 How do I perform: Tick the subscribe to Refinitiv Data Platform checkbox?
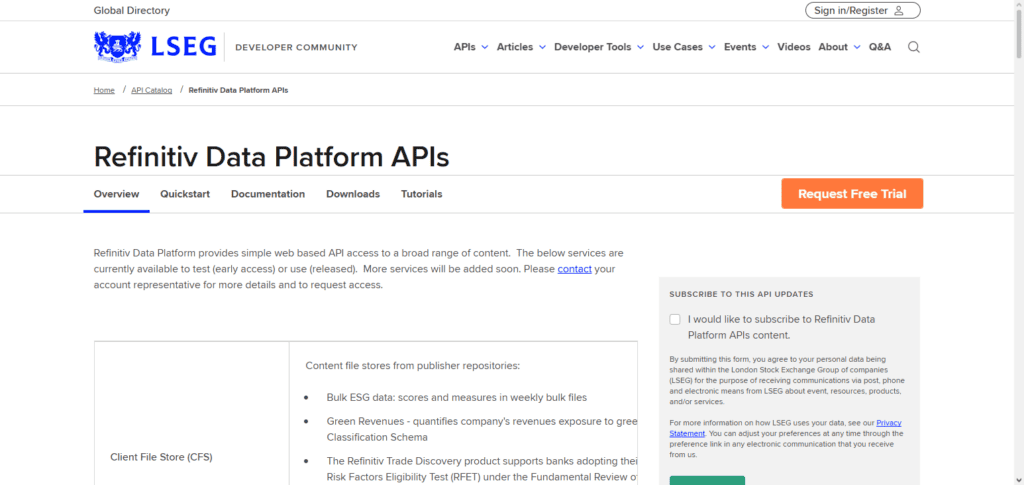pyautogui.click(x=675, y=320)
